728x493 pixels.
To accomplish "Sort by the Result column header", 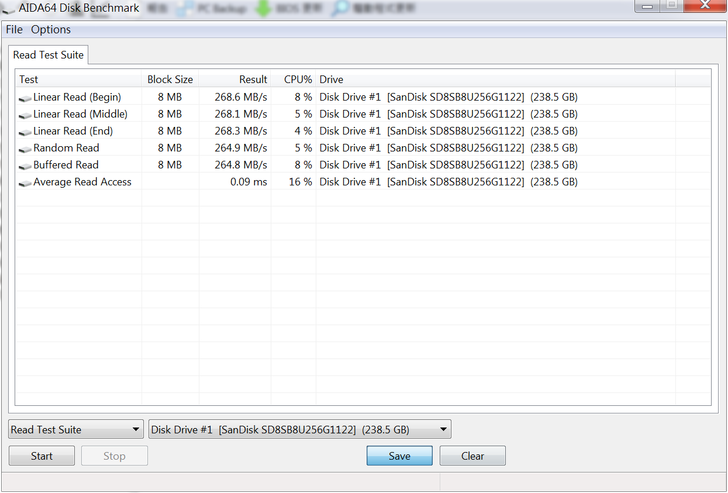I will 235,79.
